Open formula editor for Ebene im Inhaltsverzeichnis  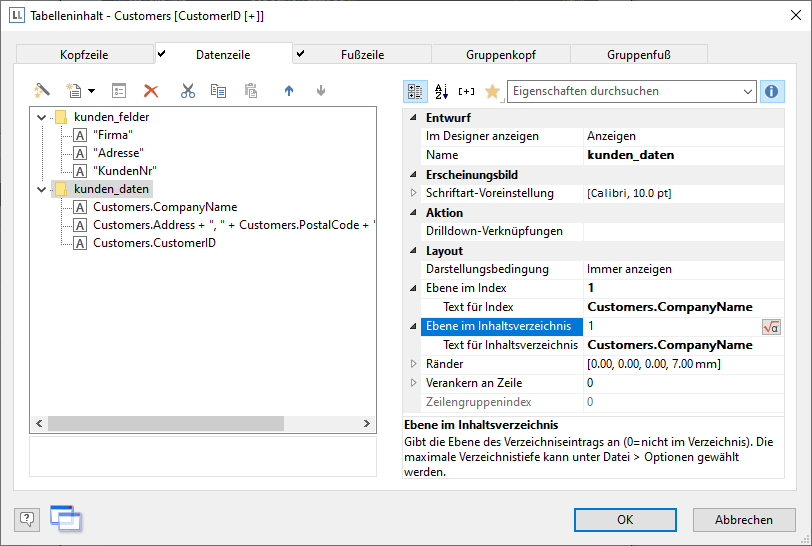[x=771, y=327]
